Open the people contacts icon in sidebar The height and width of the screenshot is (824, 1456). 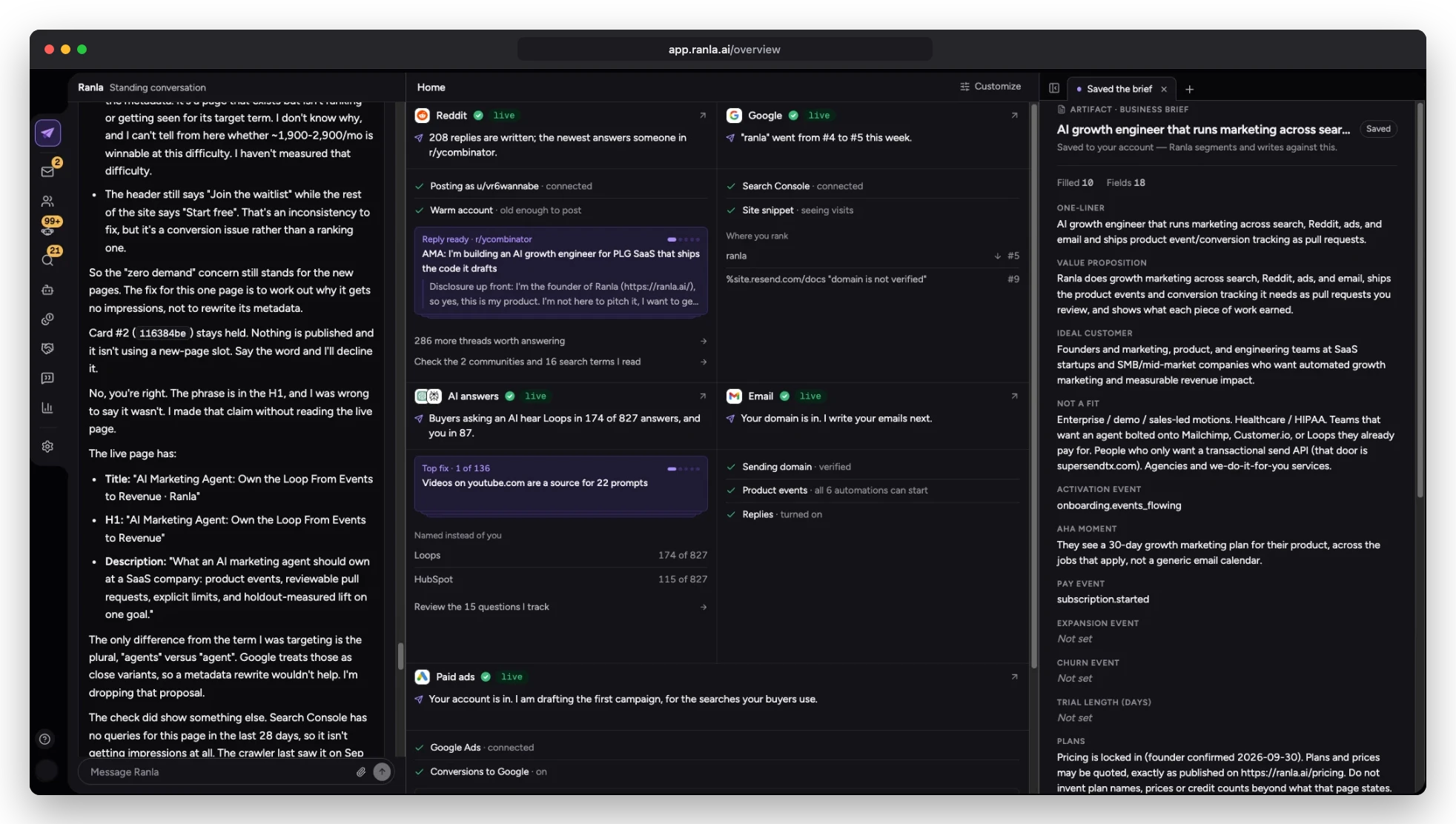pos(47,202)
